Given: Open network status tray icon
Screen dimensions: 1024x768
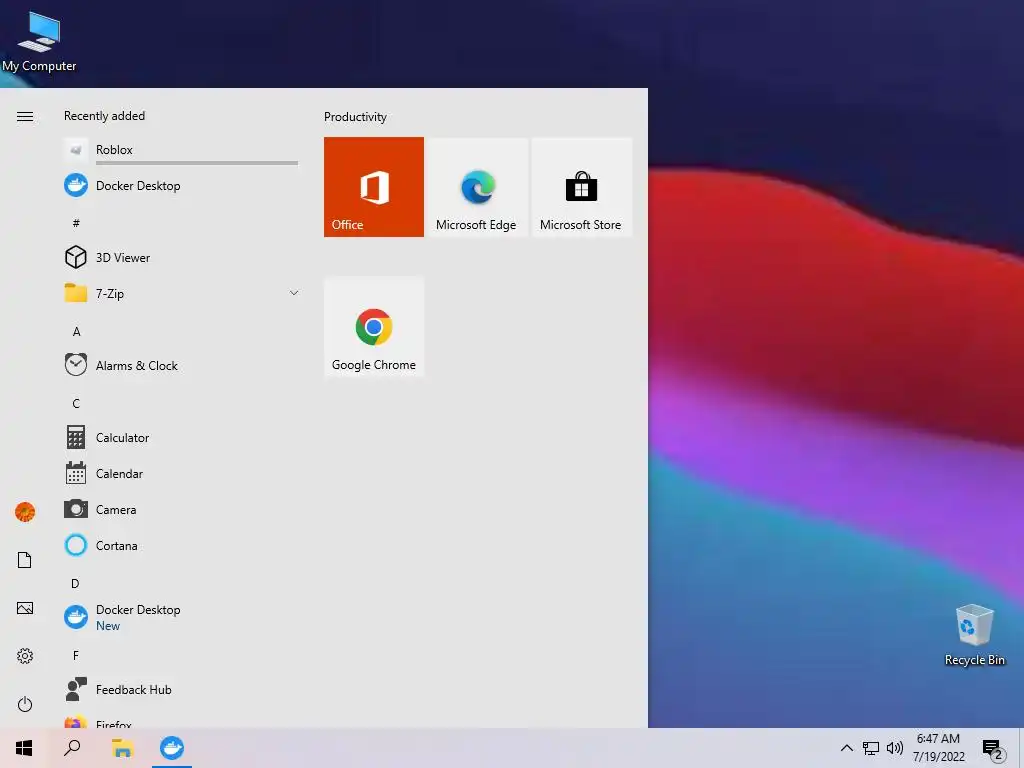Looking at the screenshot, I should click(x=871, y=748).
